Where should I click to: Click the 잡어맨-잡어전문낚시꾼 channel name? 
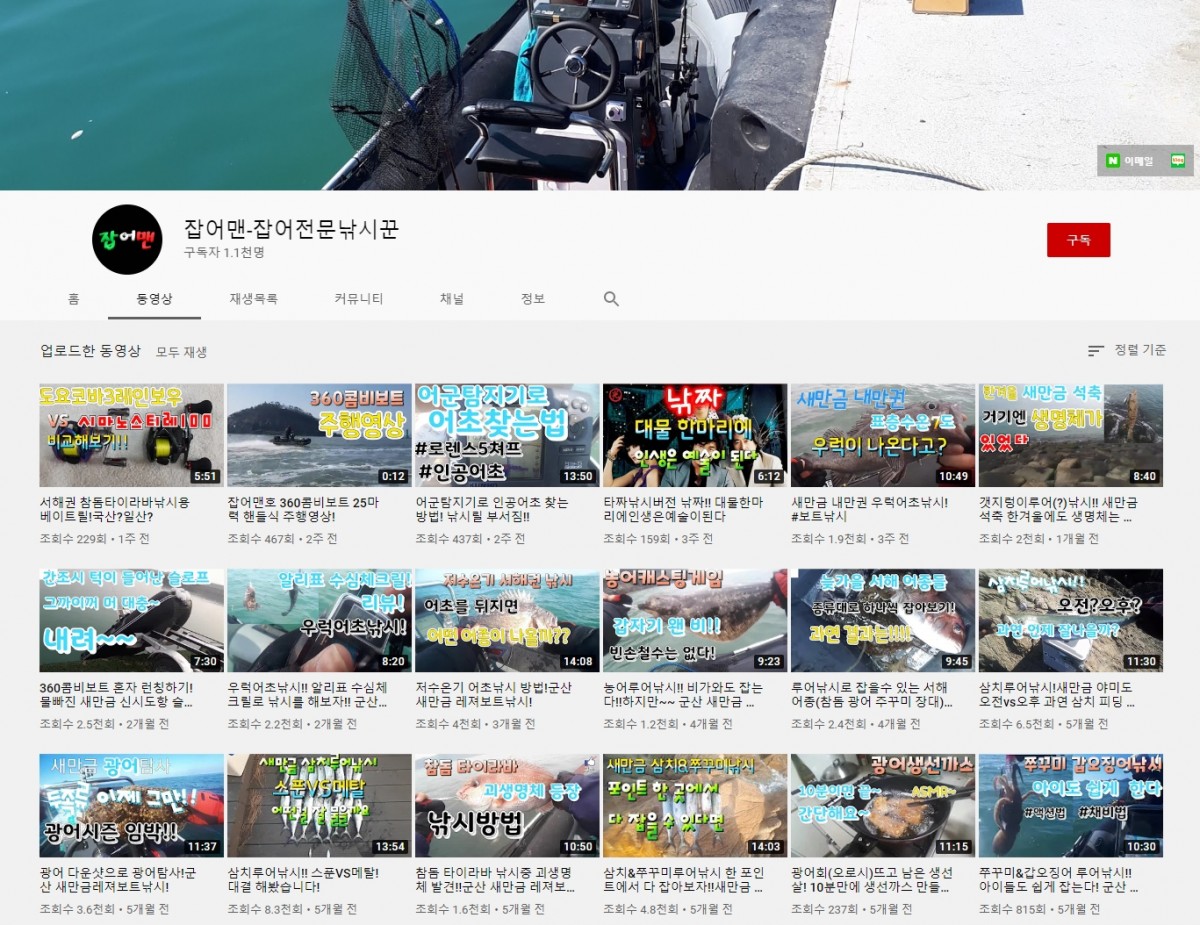pos(291,229)
